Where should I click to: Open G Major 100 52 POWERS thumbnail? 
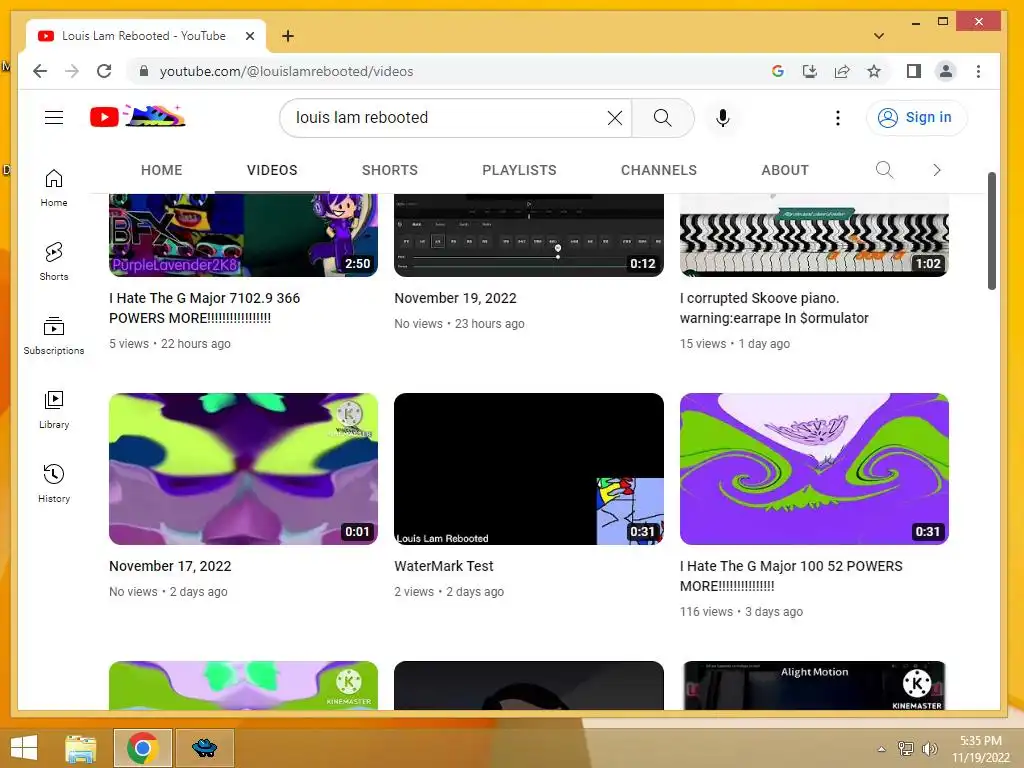[x=814, y=468]
